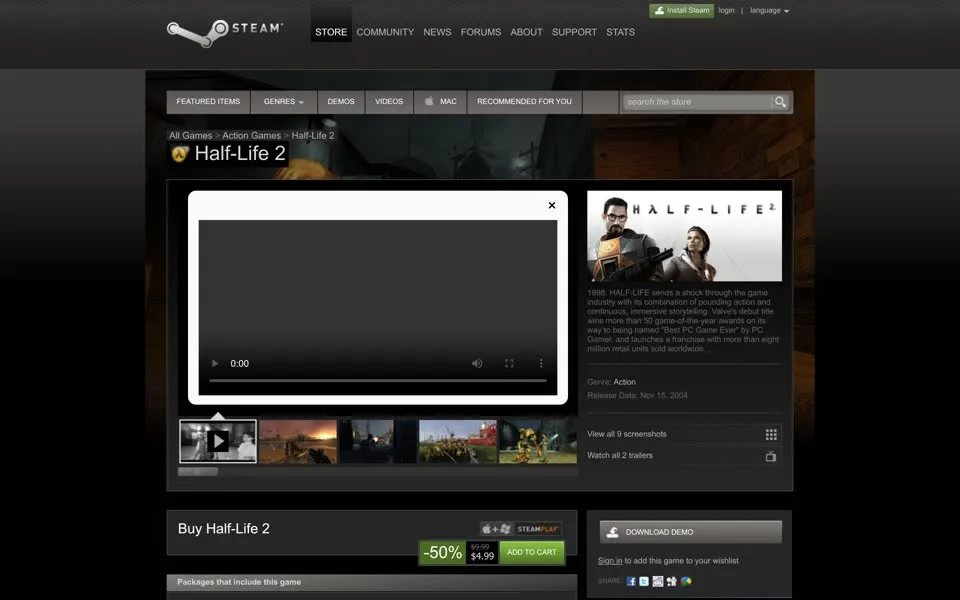960x600 pixels.
Task: Share the game via Google Buzz icon
Action: pyautogui.click(x=686, y=581)
